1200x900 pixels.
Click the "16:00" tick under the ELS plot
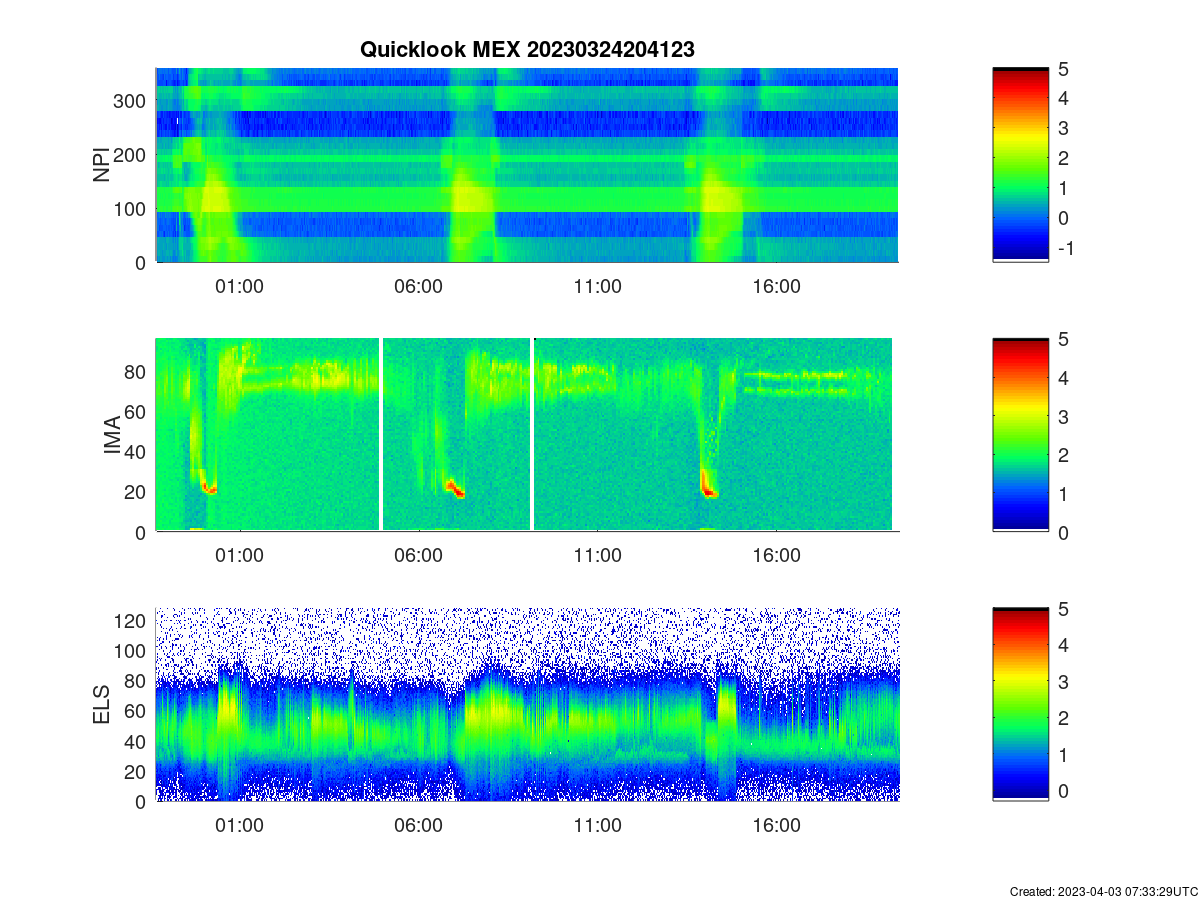point(777,826)
